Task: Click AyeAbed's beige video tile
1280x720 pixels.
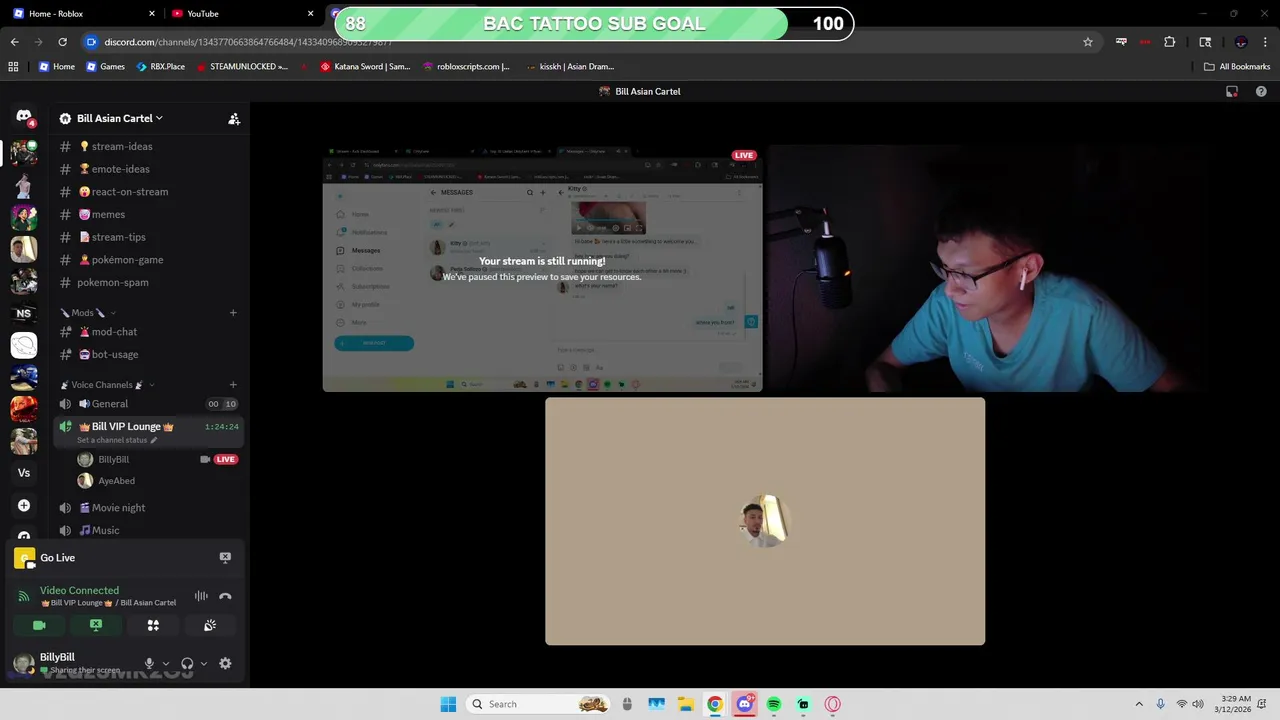Action: click(765, 521)
